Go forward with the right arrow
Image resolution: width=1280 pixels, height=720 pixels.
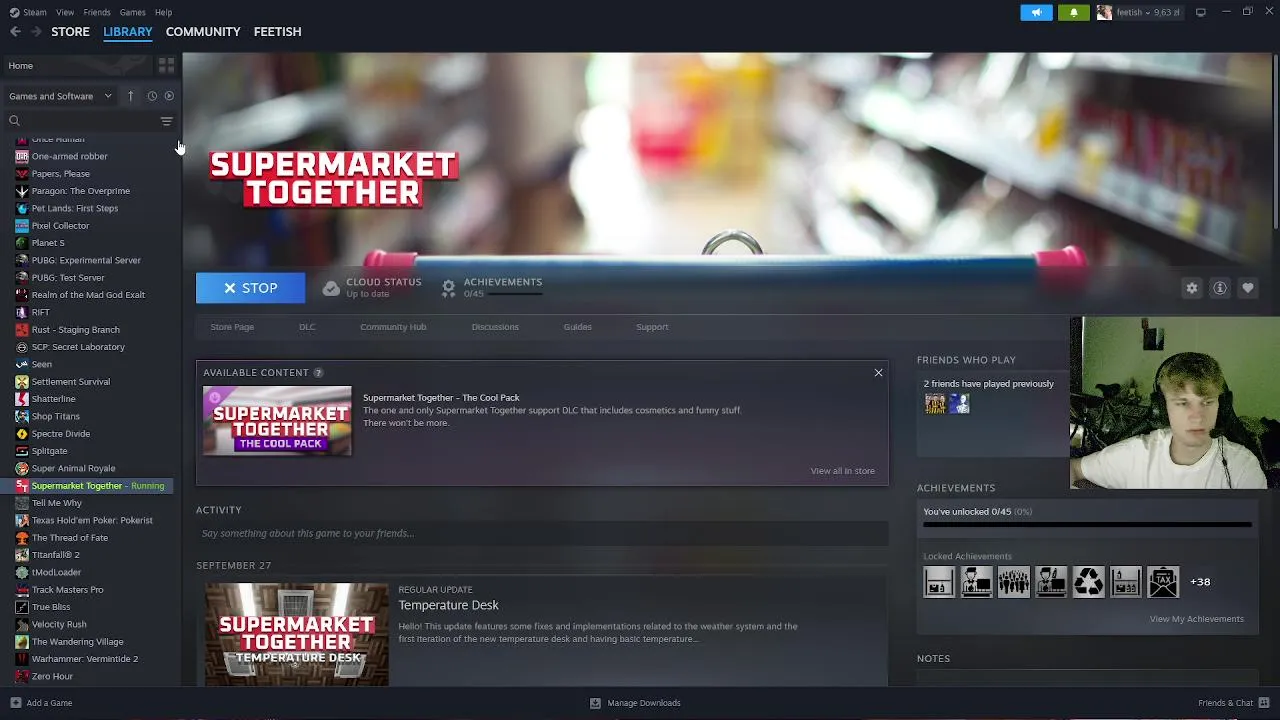36,32
